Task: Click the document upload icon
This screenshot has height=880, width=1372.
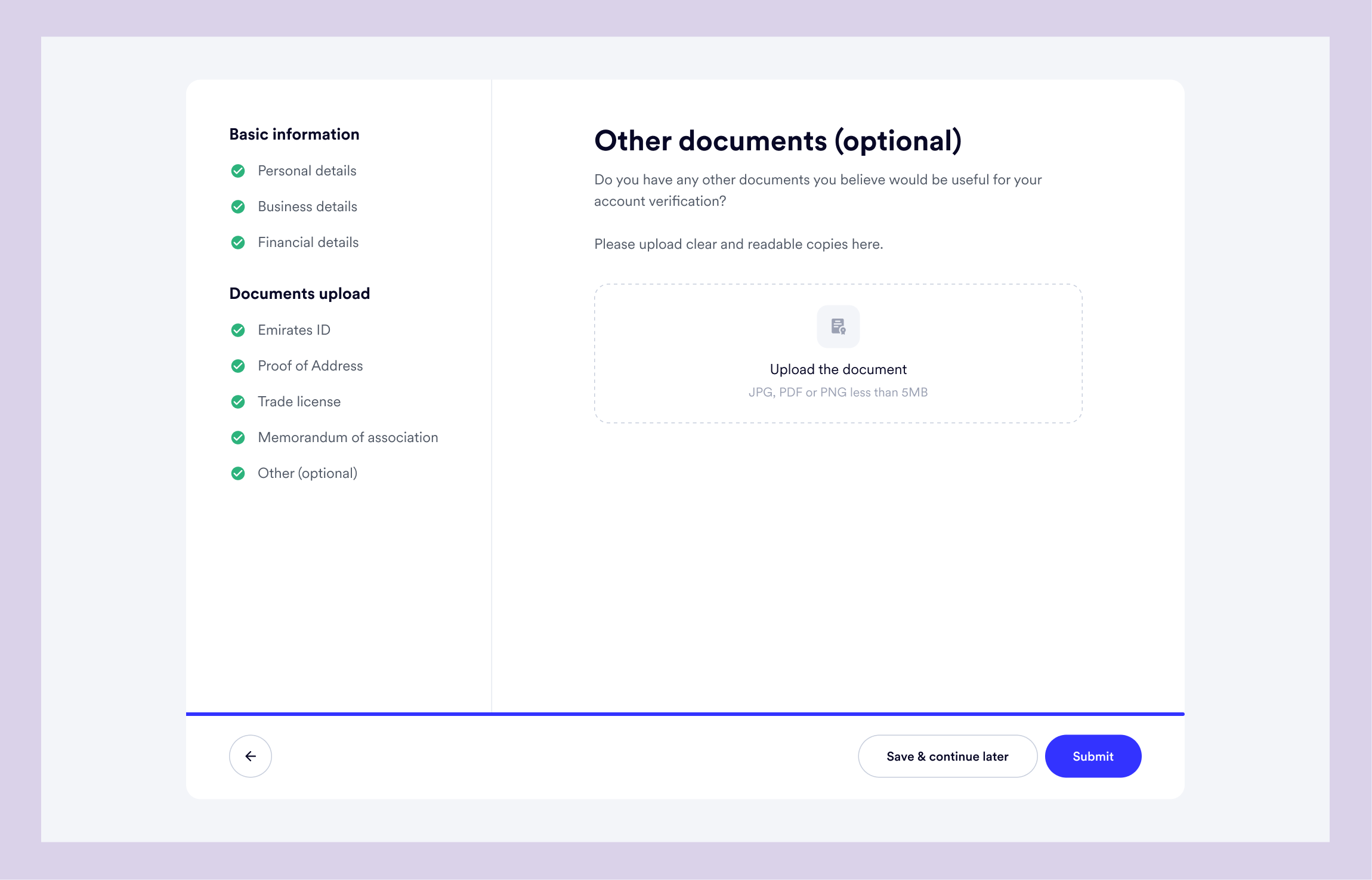Action: (838, 326)
